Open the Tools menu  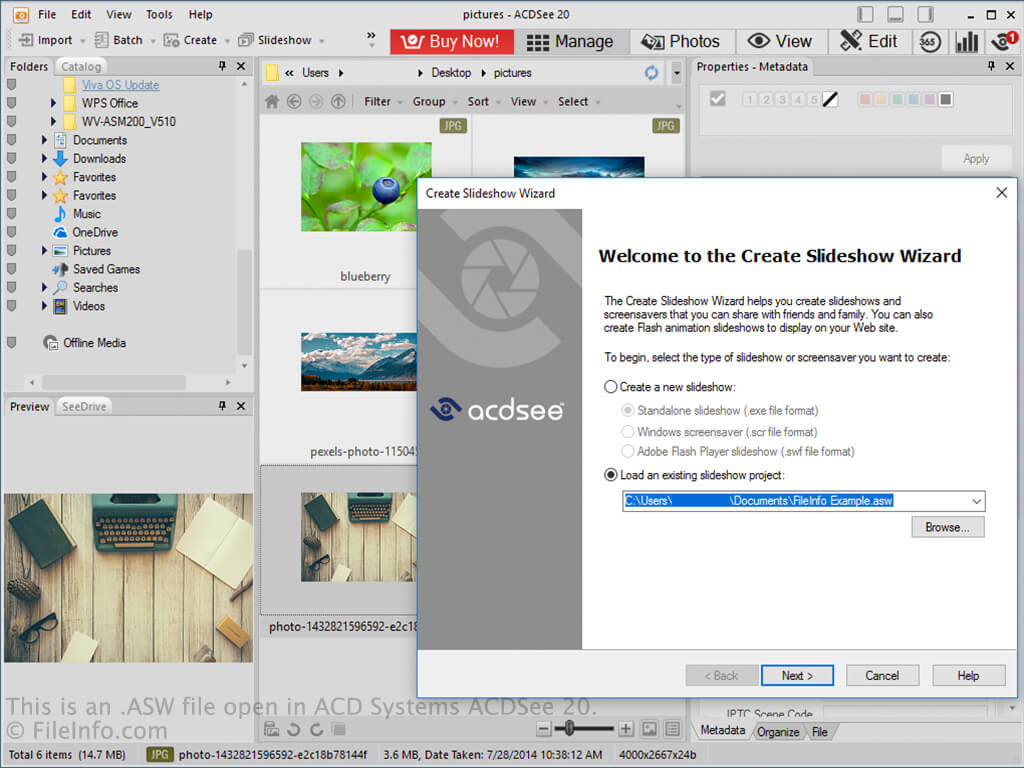[x=159, y=14]
